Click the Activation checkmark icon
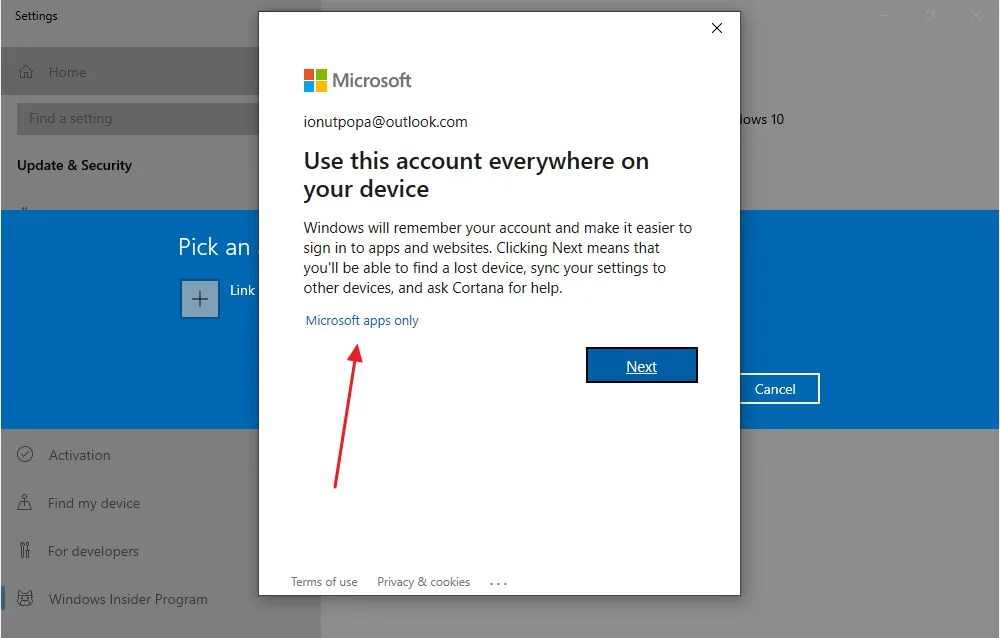The width and height of the screenshot is (1000, 638). tap(25, 454)
